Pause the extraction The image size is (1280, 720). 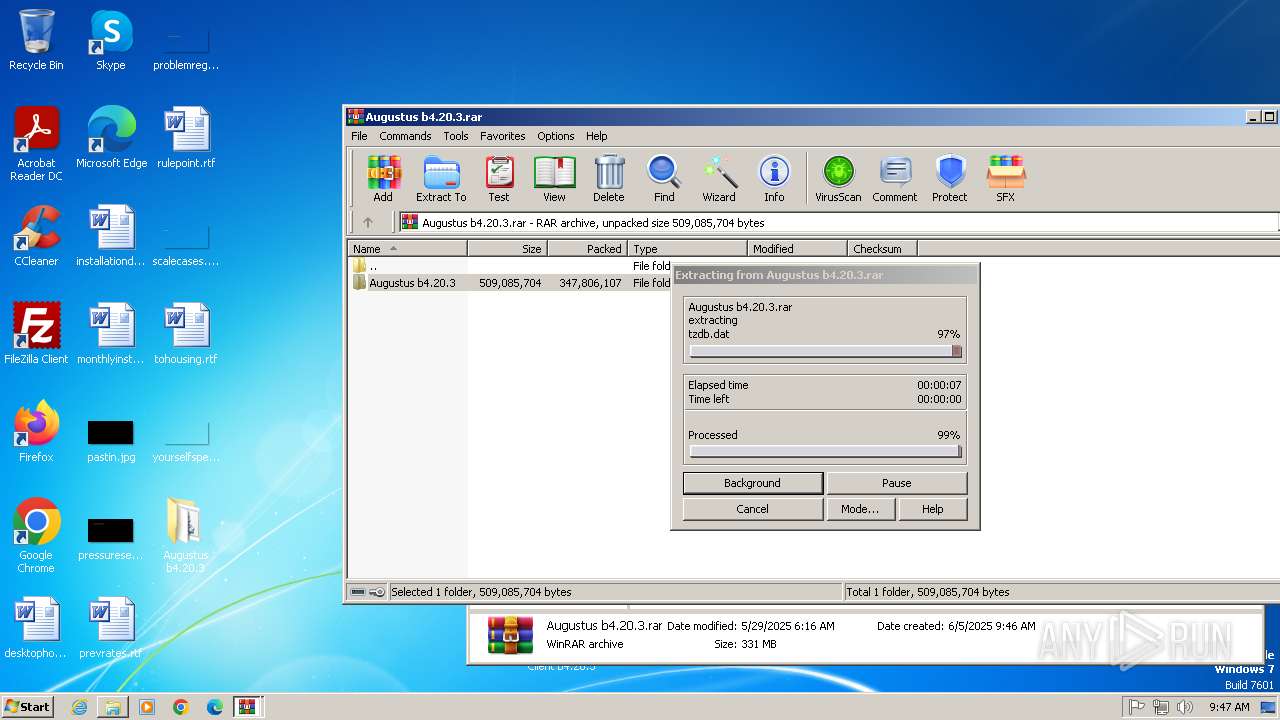[897, 483]
